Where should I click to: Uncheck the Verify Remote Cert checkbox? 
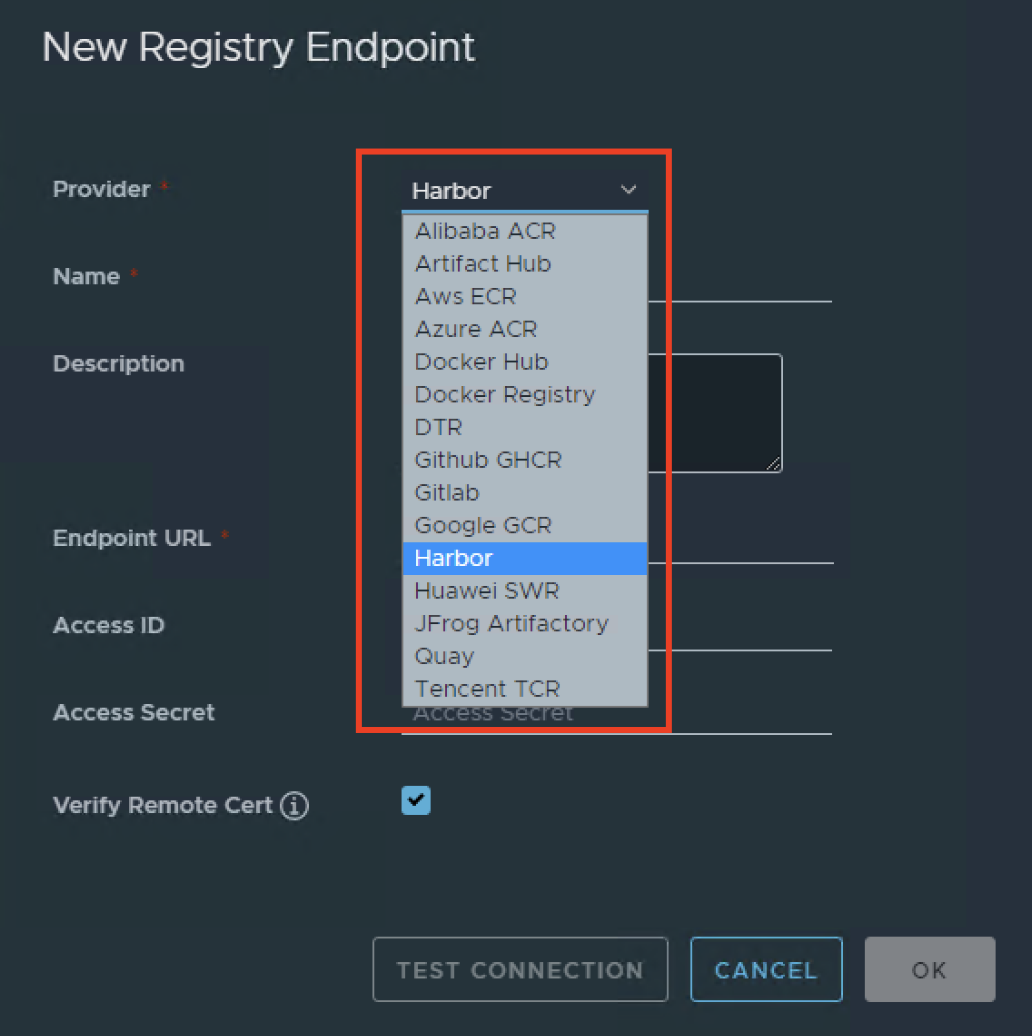click(416, 800)
